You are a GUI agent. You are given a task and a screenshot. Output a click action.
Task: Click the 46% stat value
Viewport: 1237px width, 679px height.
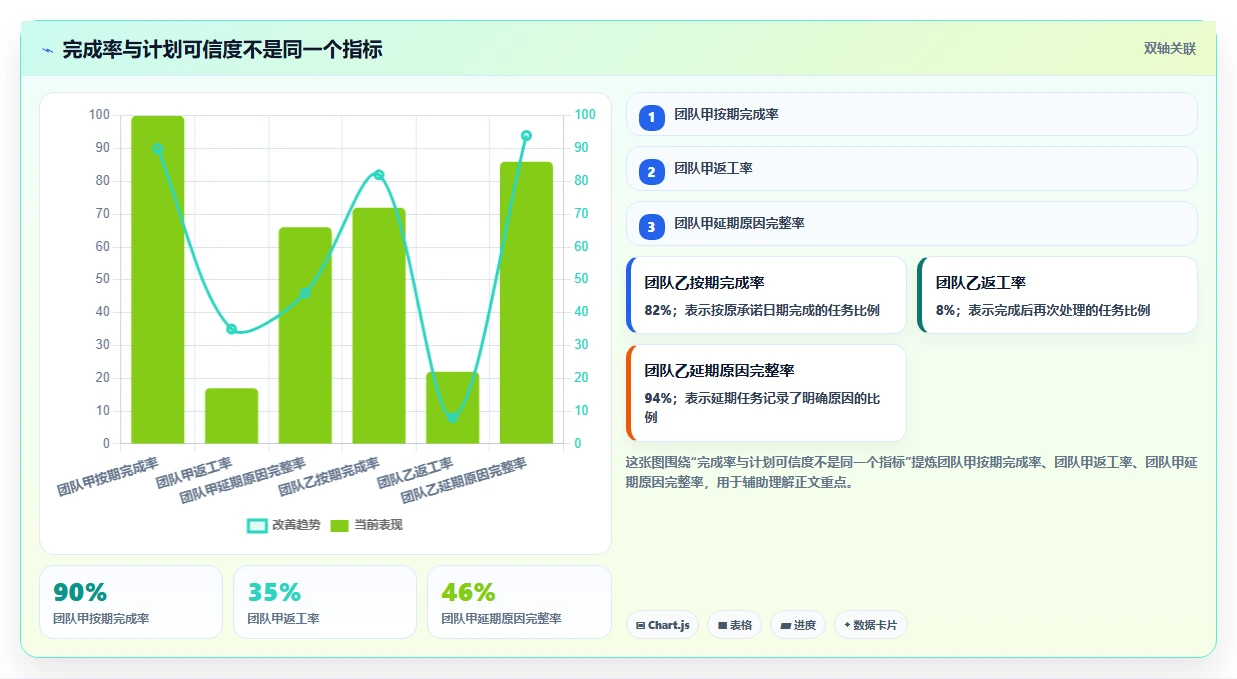(468, 592)
